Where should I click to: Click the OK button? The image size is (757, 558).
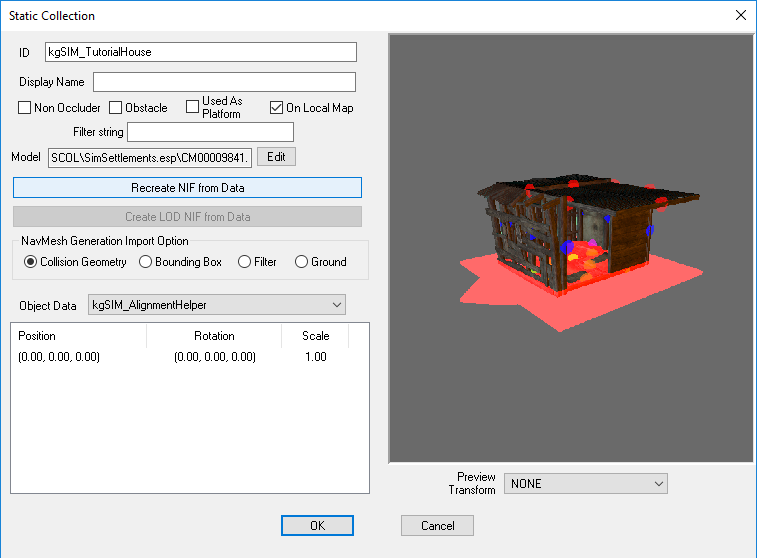pyautogui.click(x=317, y=526)
